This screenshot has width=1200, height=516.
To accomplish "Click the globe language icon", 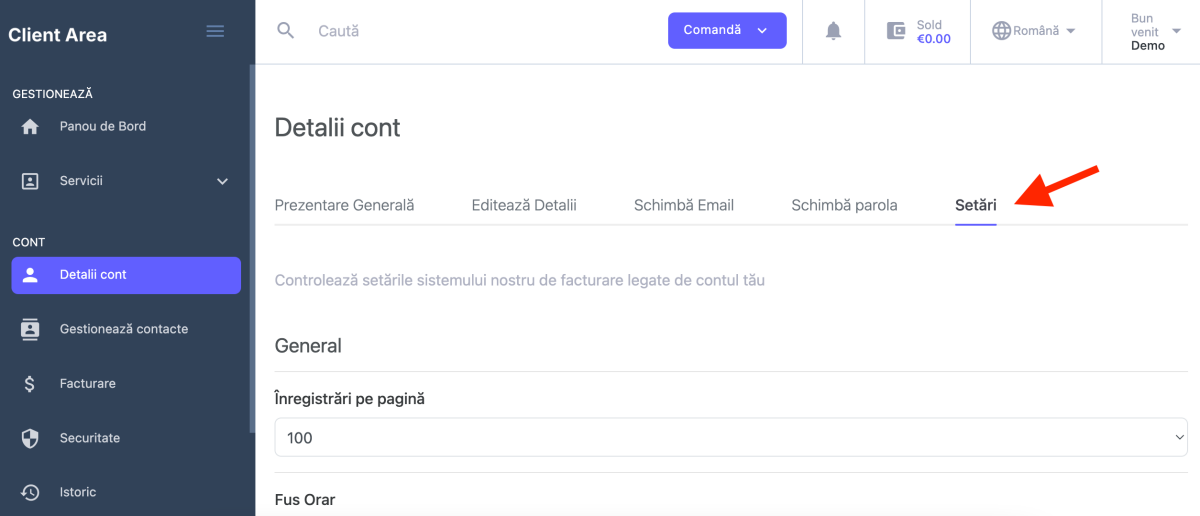I will tap(1001, 31).
